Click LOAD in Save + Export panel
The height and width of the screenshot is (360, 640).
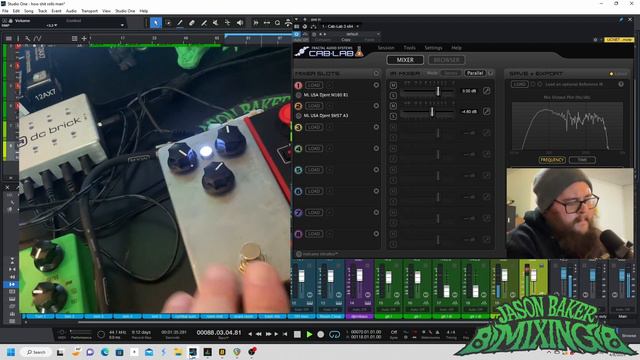[519, 84]
